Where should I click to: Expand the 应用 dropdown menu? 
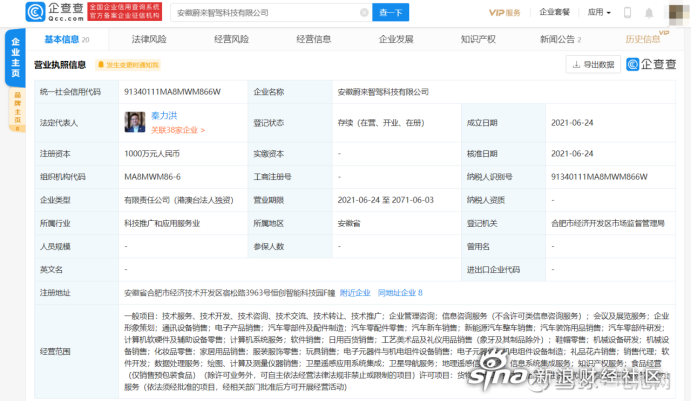click(599, 12)
